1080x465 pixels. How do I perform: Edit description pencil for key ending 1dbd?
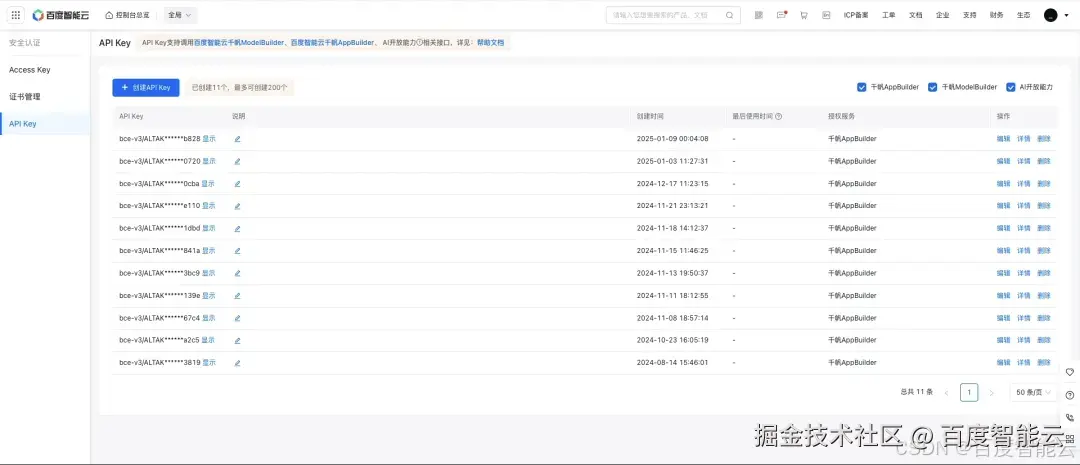(x=238, y=228)
